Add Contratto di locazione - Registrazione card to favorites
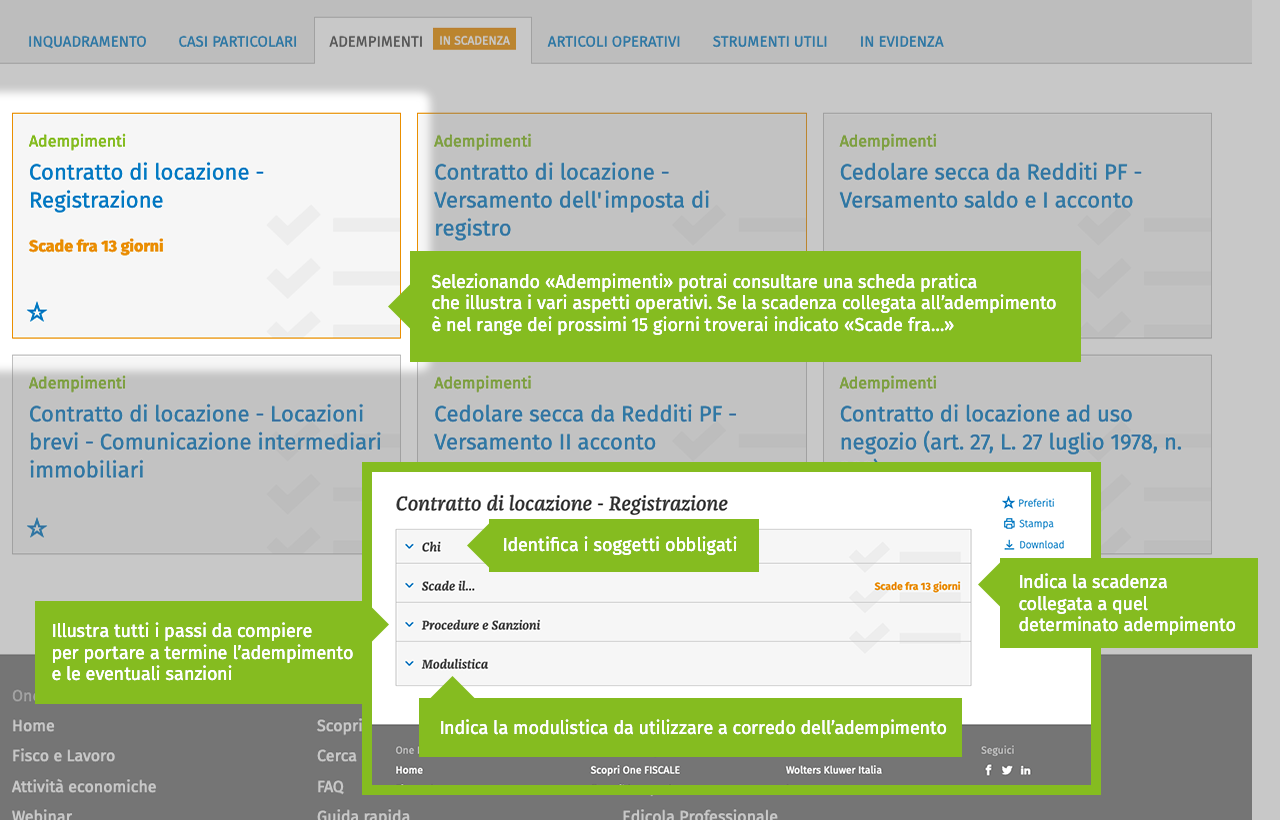 [36, 312]
